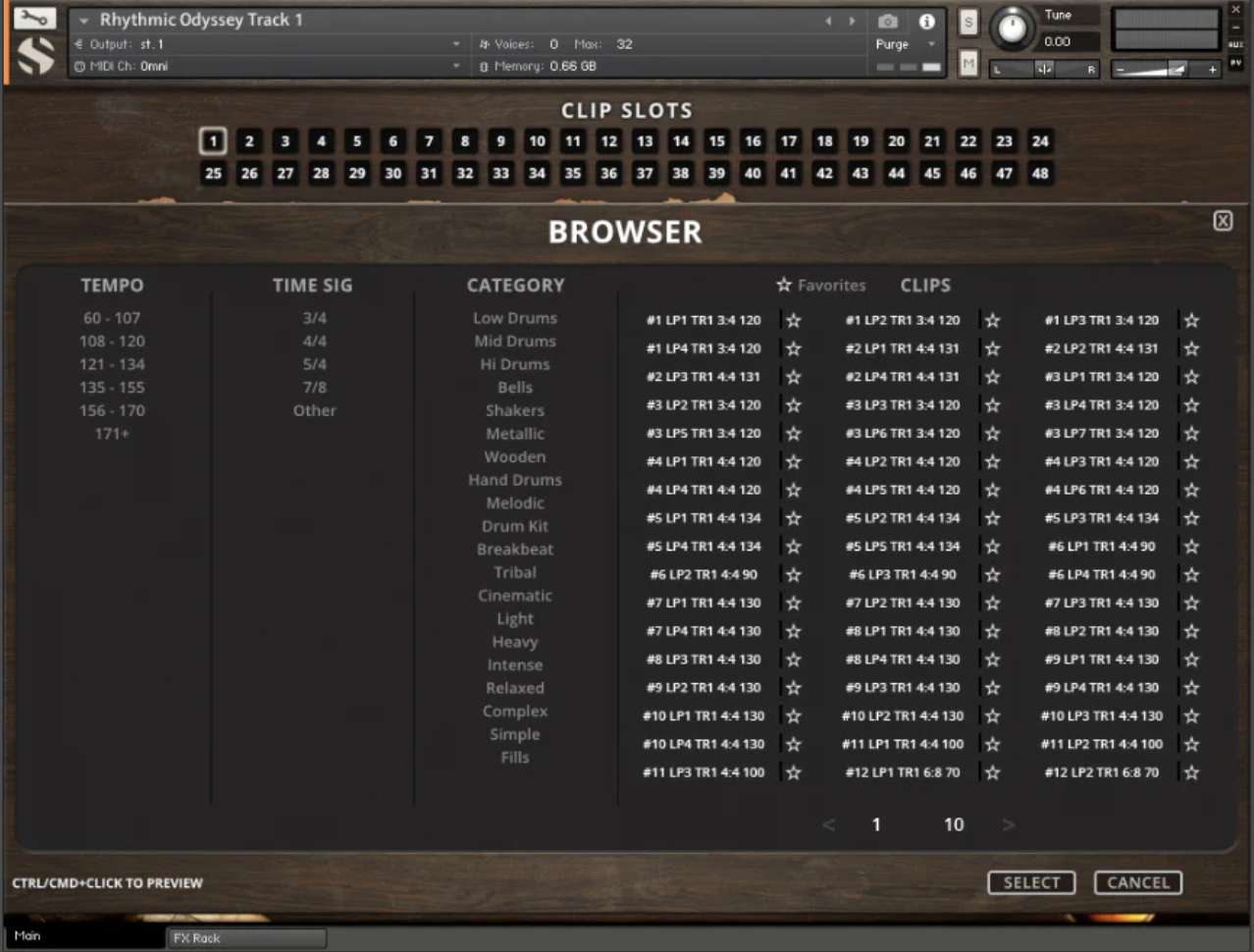Favorite the #1 LP1 TR1 3:4 120 clip

793,321
